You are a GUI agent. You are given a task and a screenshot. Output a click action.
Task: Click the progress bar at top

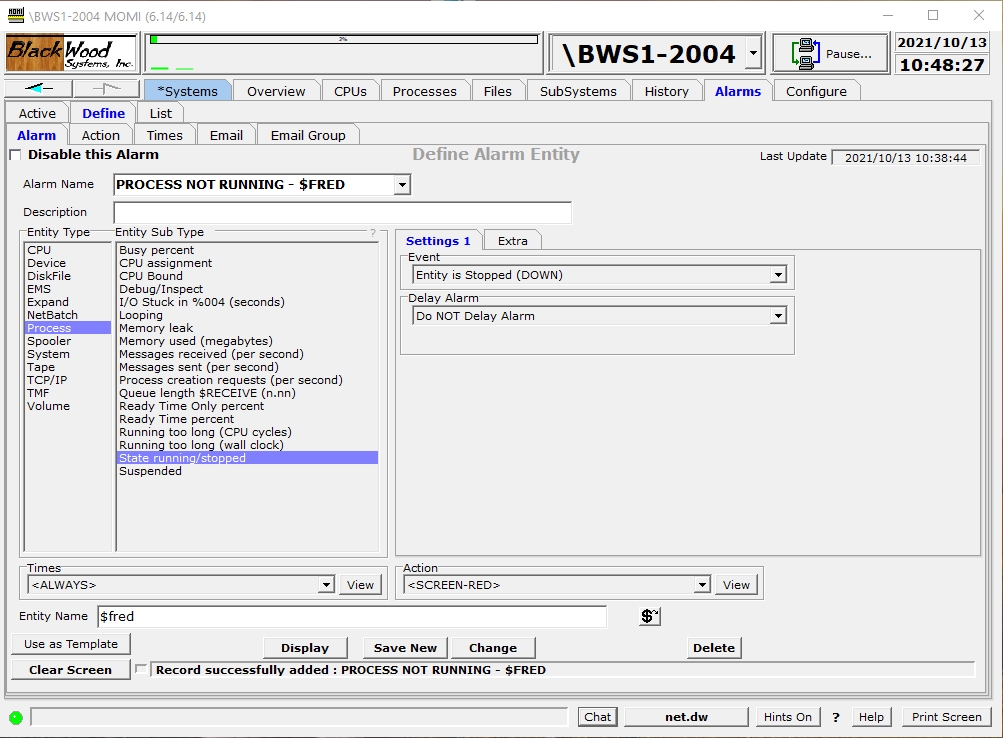click(x=343, y=40)
